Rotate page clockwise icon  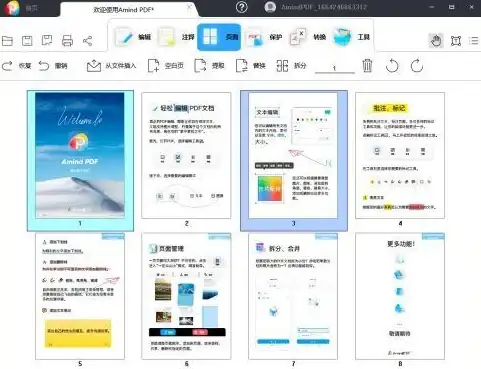tap(417, 66)
